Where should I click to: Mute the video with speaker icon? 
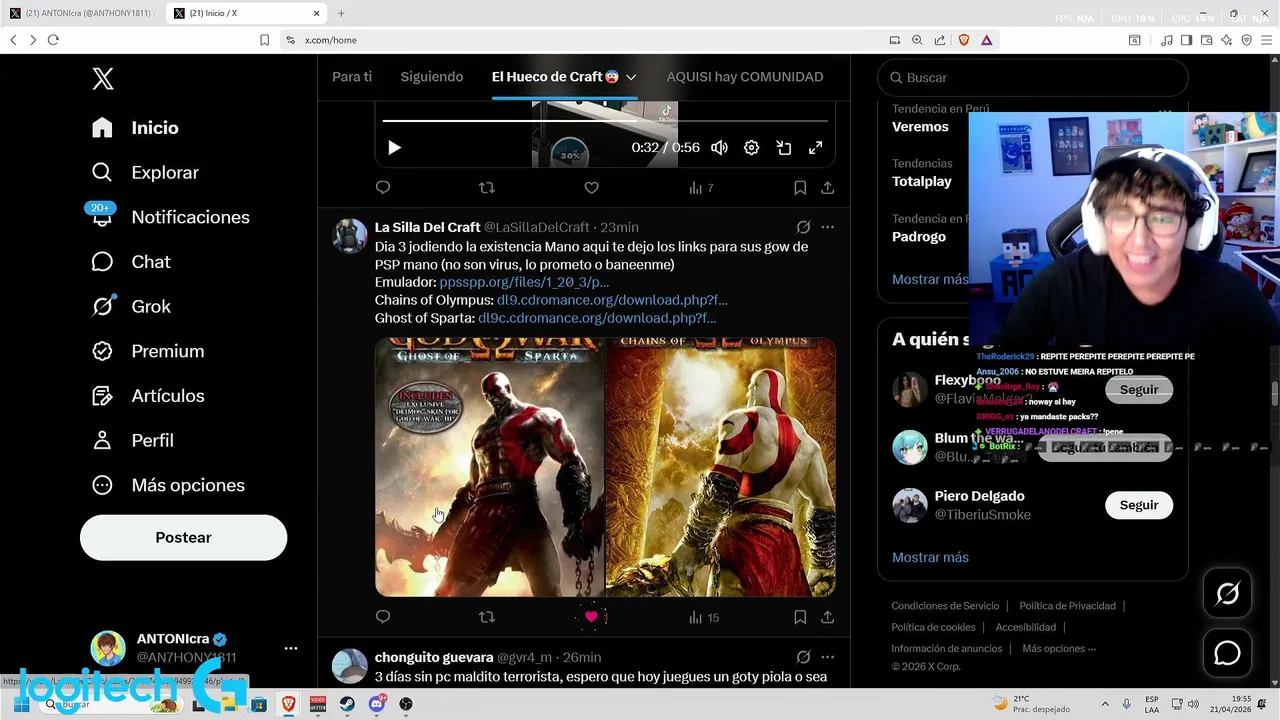point(719,148)
